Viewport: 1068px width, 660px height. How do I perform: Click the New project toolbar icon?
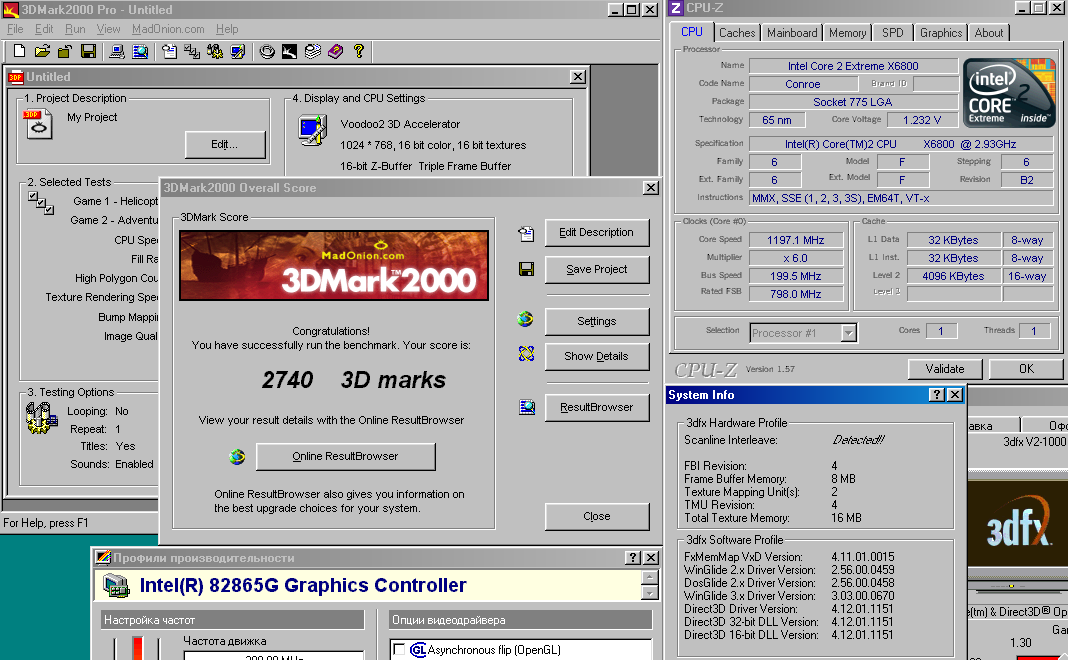[x=19, y=51]
